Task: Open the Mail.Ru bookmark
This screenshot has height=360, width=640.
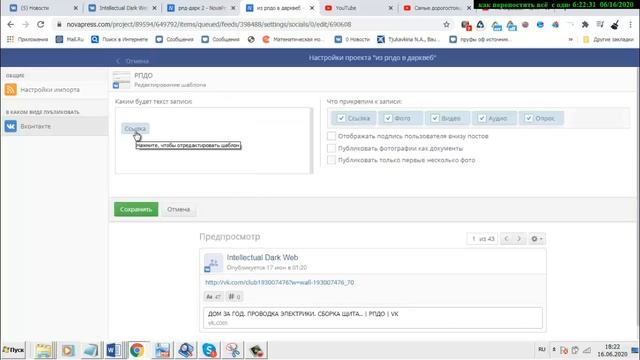Action: [x=70, y=40]
